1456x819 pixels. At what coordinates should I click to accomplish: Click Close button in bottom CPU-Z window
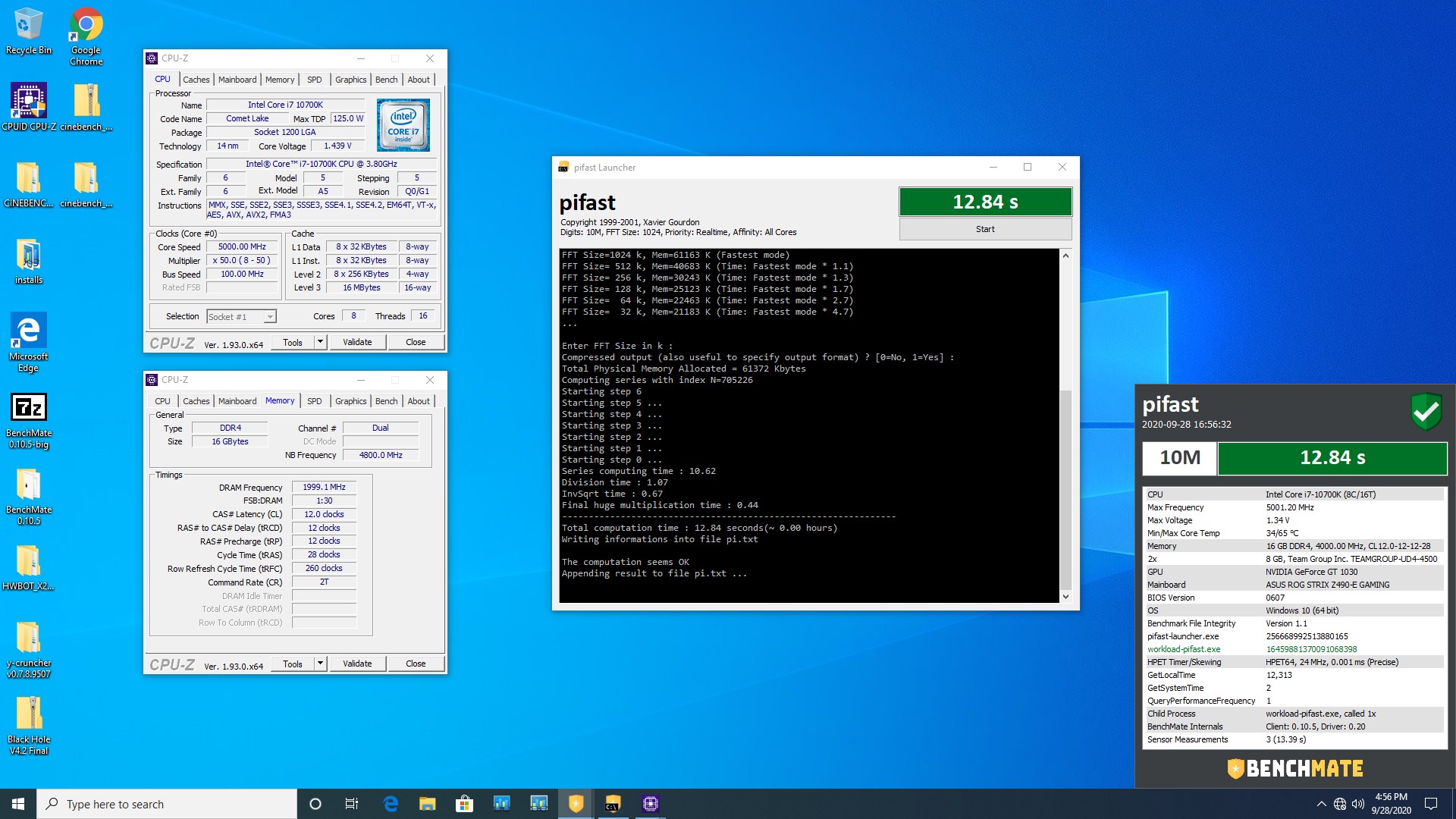(x=416, y=664)
